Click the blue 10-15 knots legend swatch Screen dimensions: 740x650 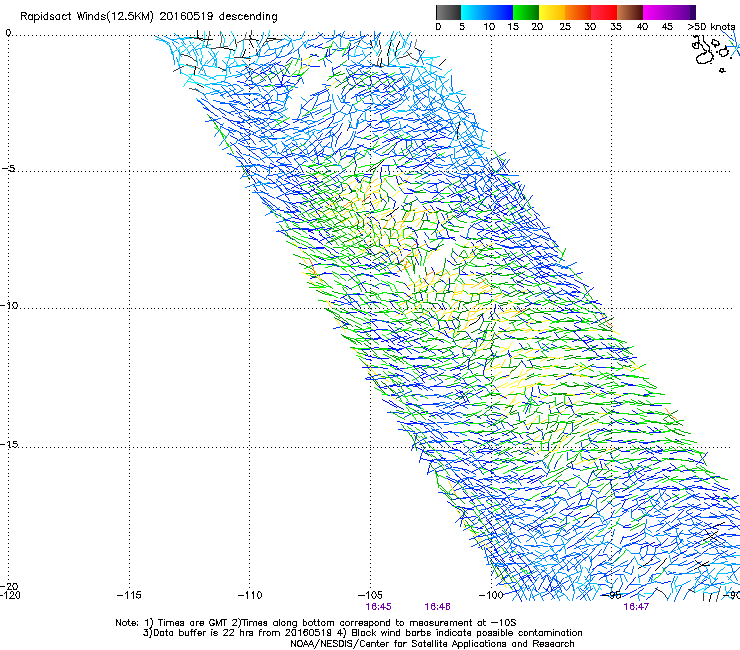pyautogui.click(x=500, y=12)
